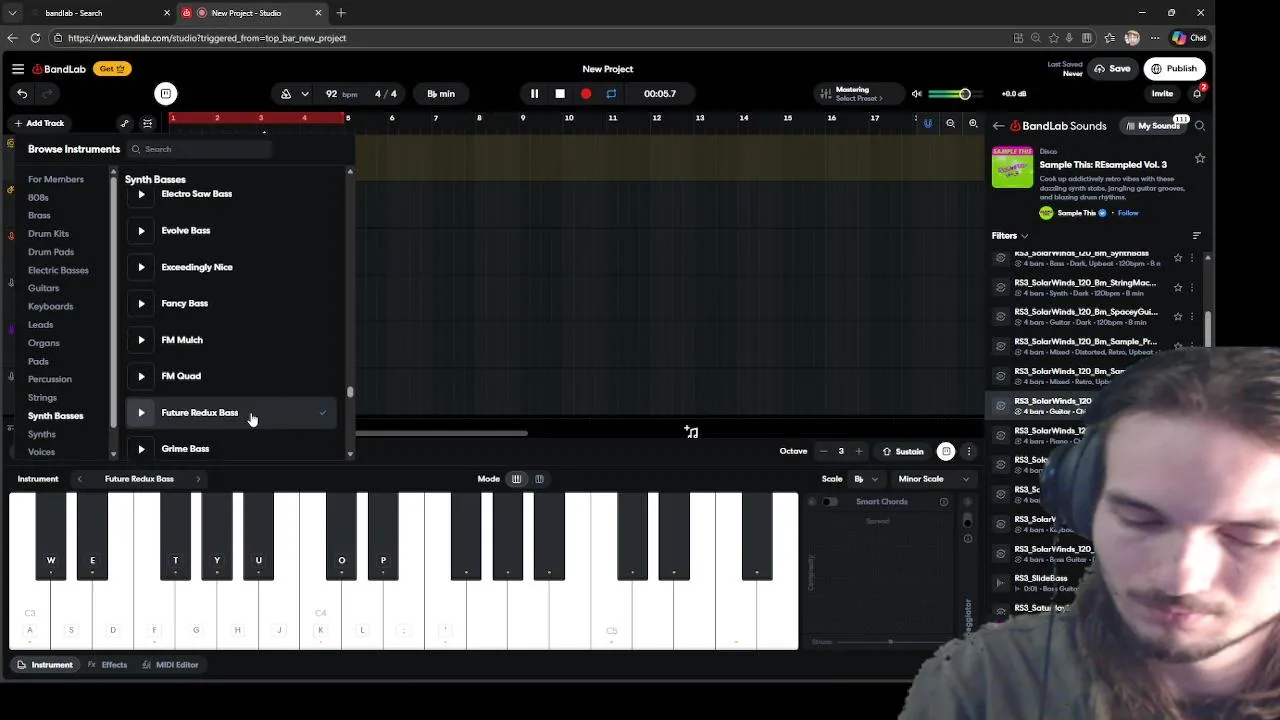Viewport: 1280px width, 720px height.
Task: Open sort options icon in Sounds panel
Action: tap(1197, 236)
